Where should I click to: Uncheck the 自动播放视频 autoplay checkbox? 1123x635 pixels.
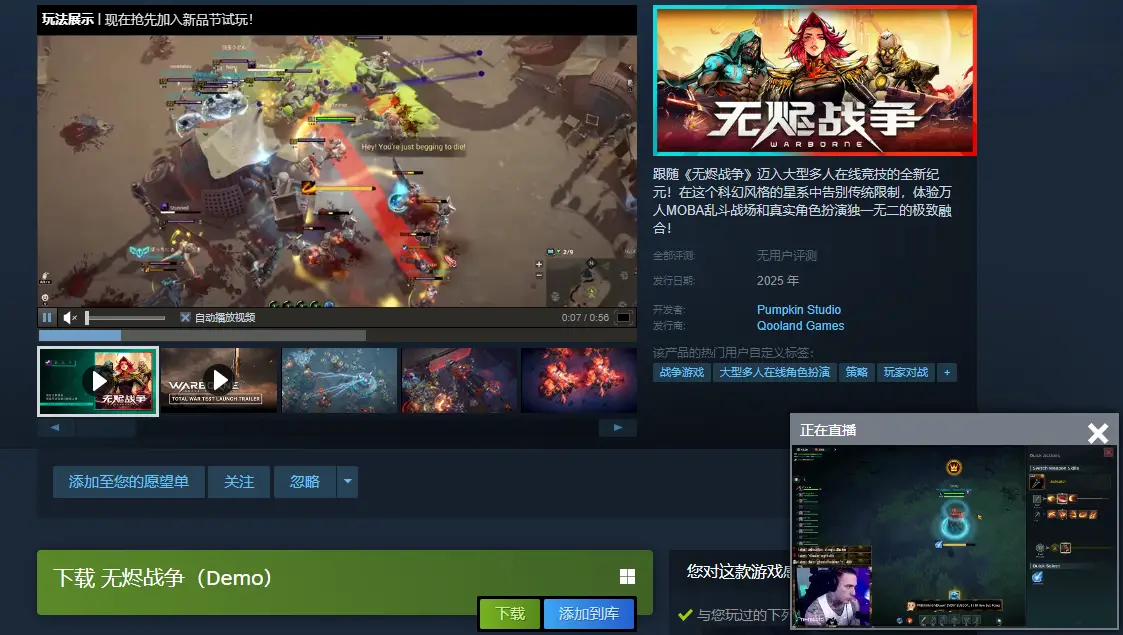[185, 317]
